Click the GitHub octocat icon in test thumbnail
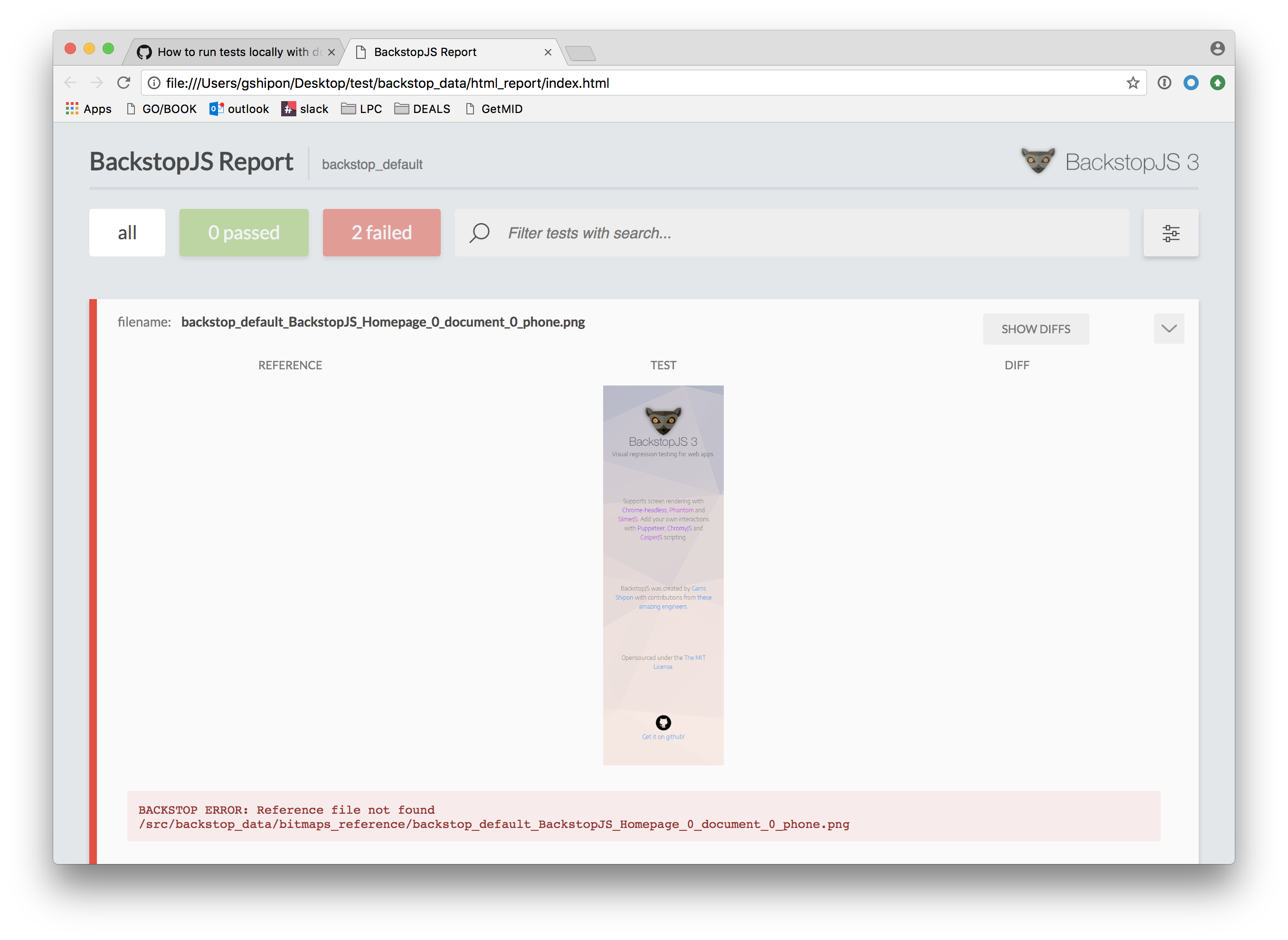Viewport: 1288px width, 940px height. pyautogui.click(x=663, y=721)
